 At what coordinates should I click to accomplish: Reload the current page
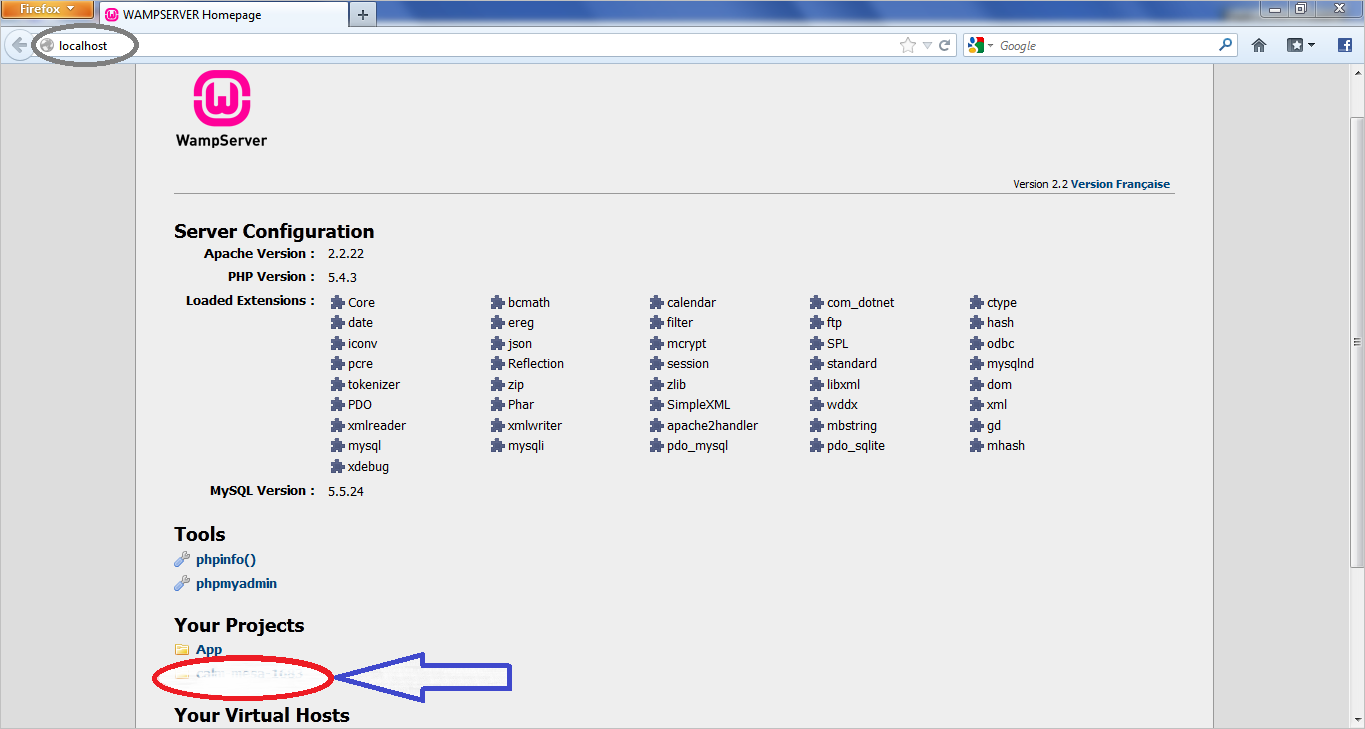pyautogui.click(x=944, y=45)
